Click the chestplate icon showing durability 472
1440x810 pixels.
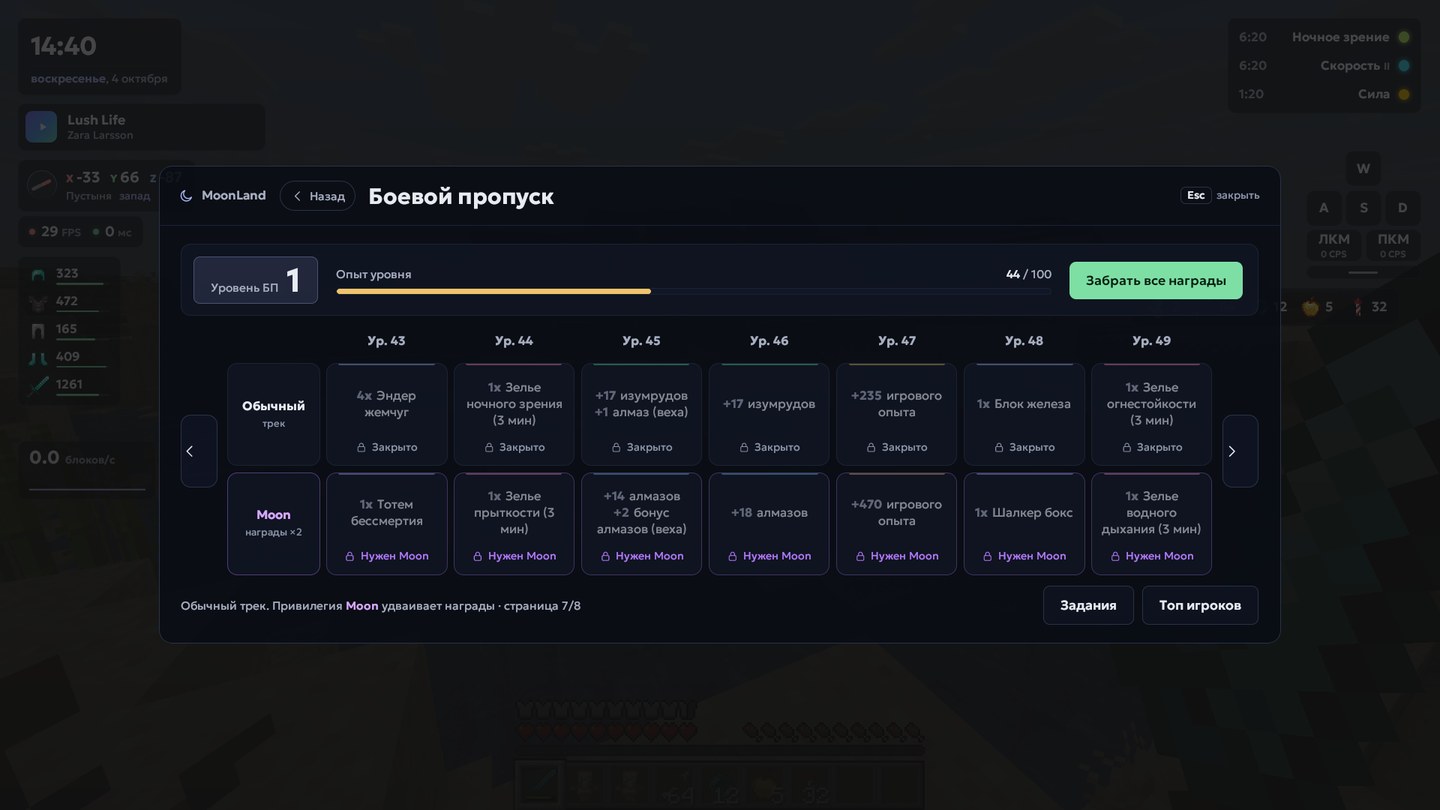click(x=39, y=302)
